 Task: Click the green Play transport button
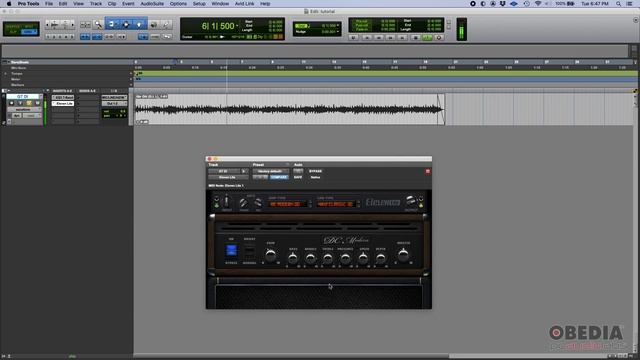pos(427,38)
